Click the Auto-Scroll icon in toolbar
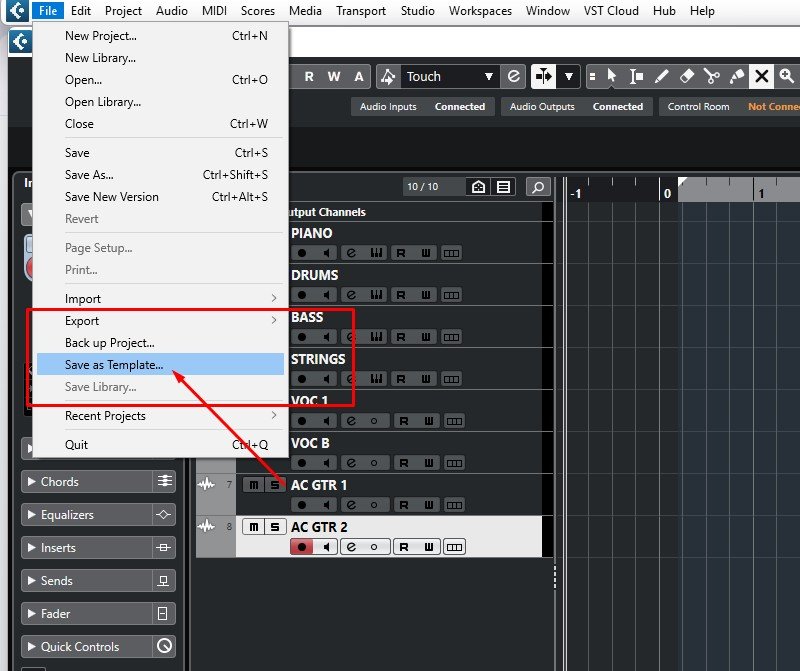 tap(543, 77)
